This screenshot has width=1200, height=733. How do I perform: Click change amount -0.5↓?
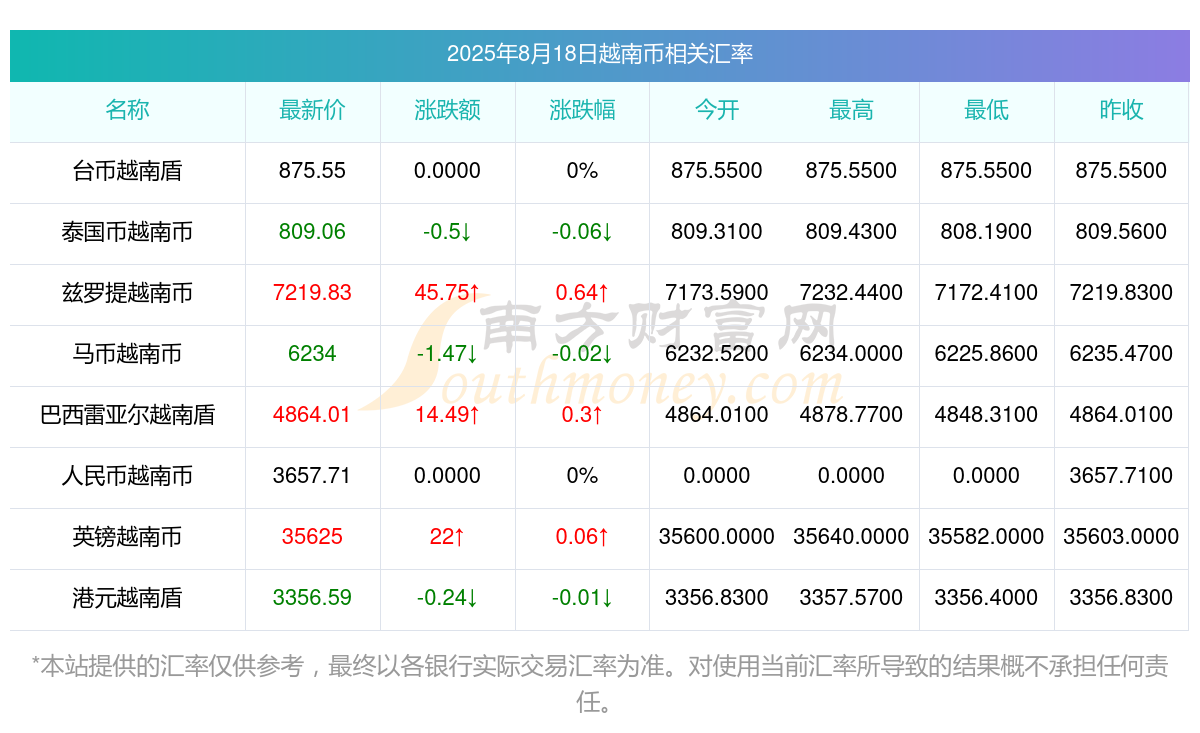(447, 232)
